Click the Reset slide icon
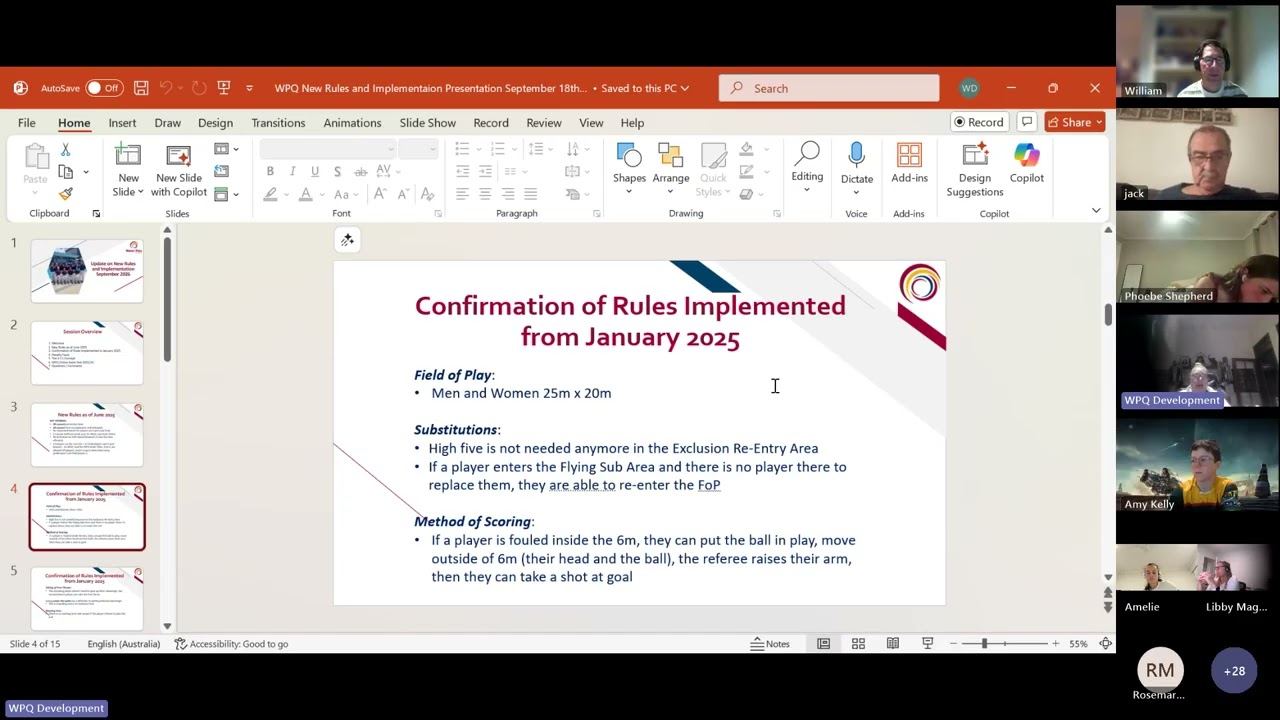1280x720 pixels. tap(221, 171)
